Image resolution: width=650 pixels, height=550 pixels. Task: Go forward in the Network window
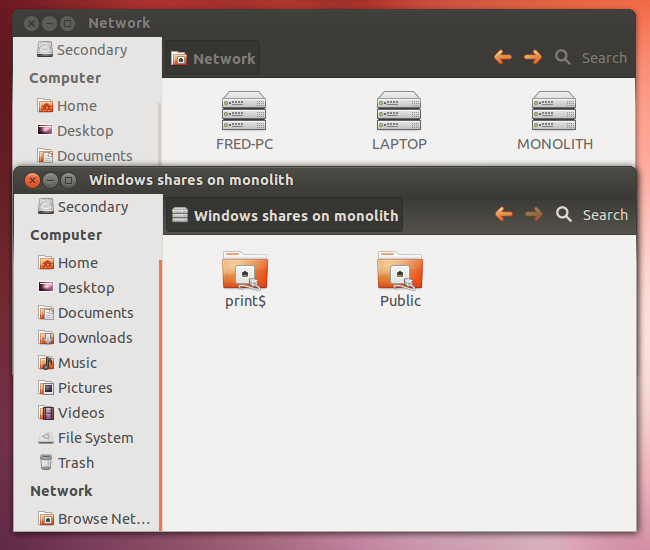coord(533,57)
